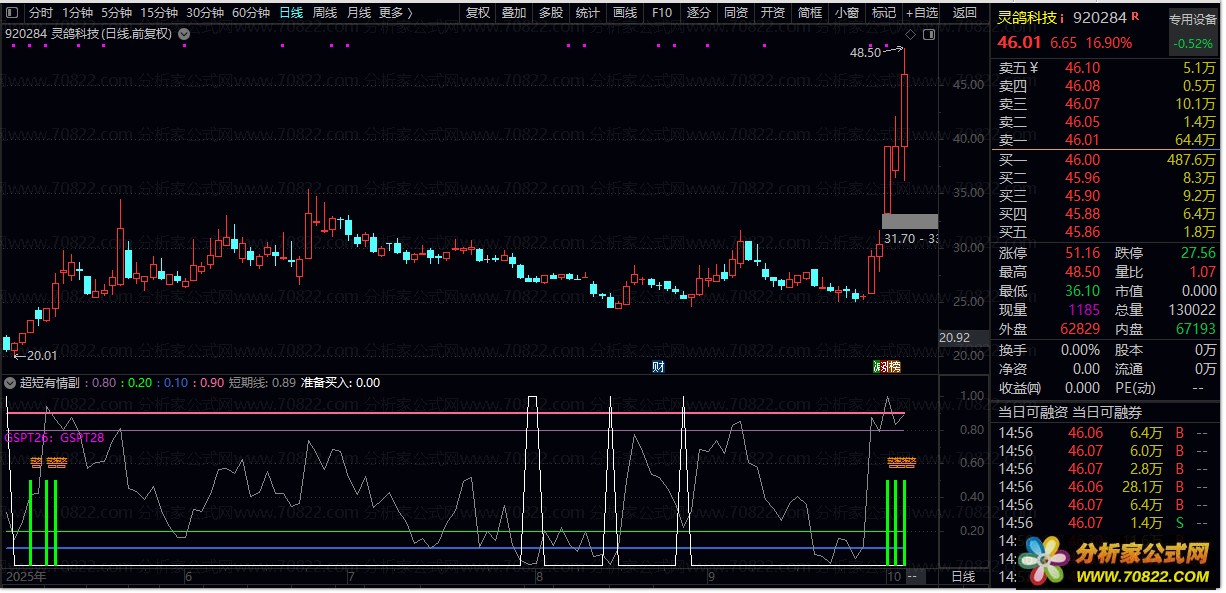Click the 日线 period label at bottom right
Screen dimensions: 1226x593
962,577
